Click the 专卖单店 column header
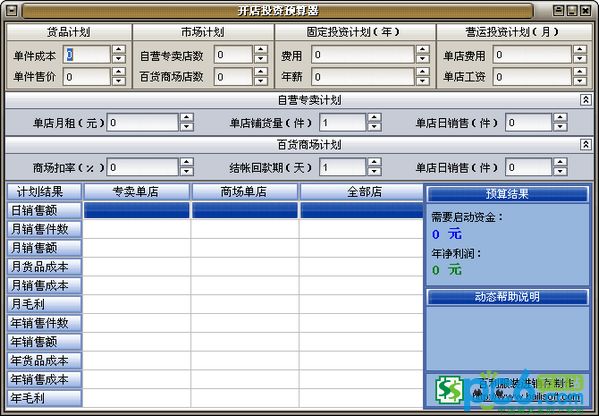 point(136,192)
